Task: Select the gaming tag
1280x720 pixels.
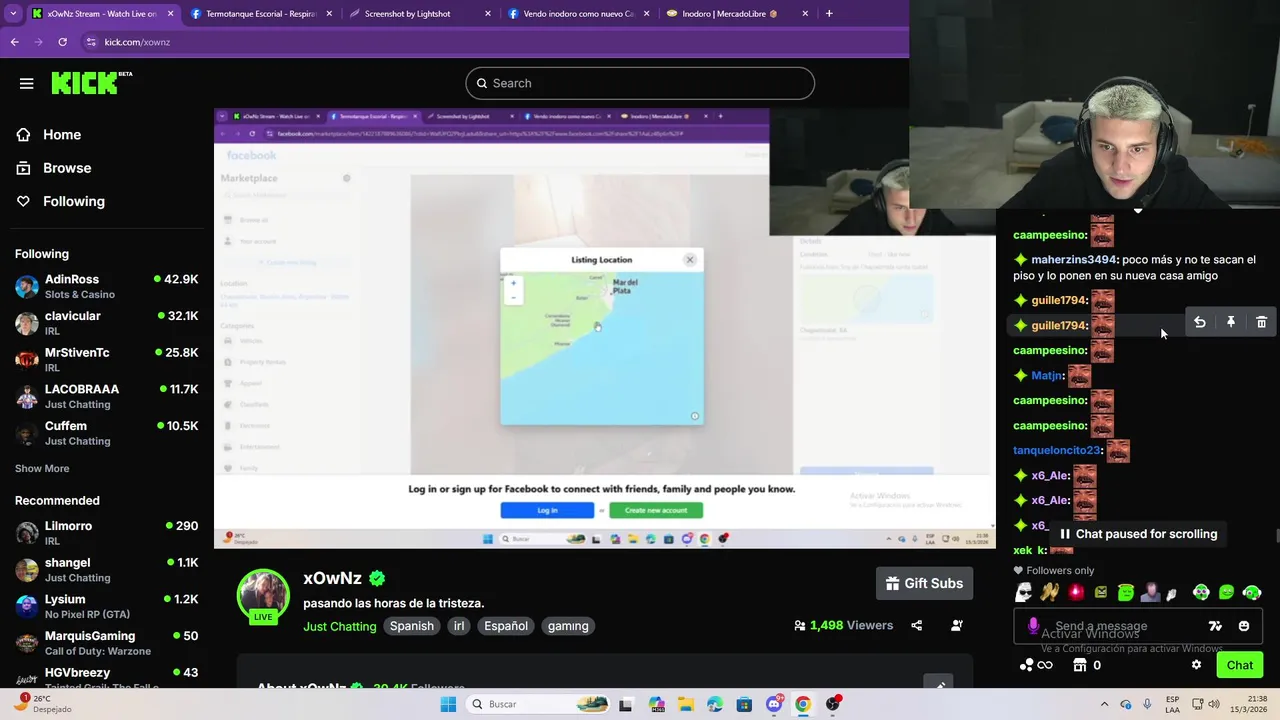Action: tap(568, 626)
